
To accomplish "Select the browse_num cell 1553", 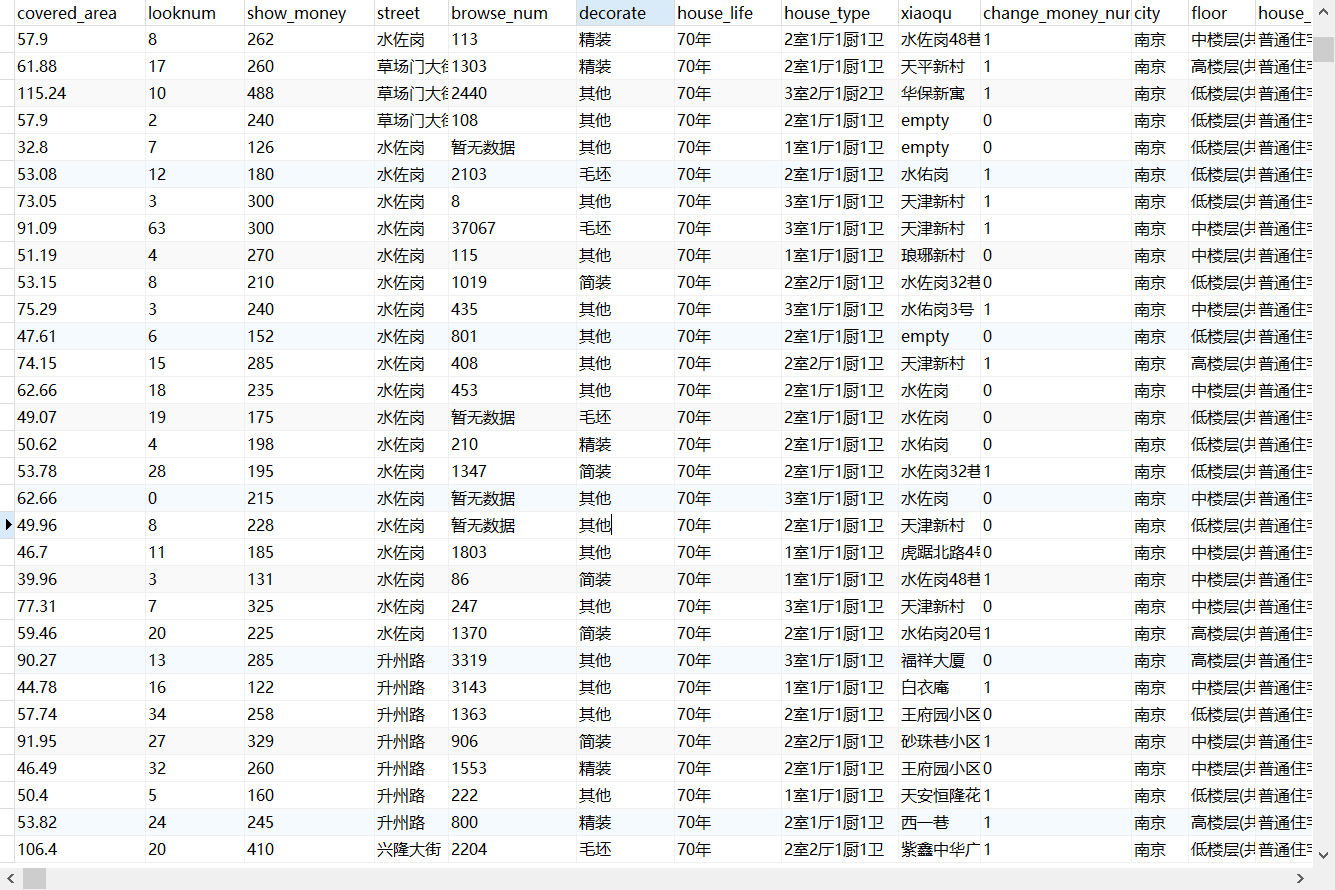I will (x=512, y=768).
